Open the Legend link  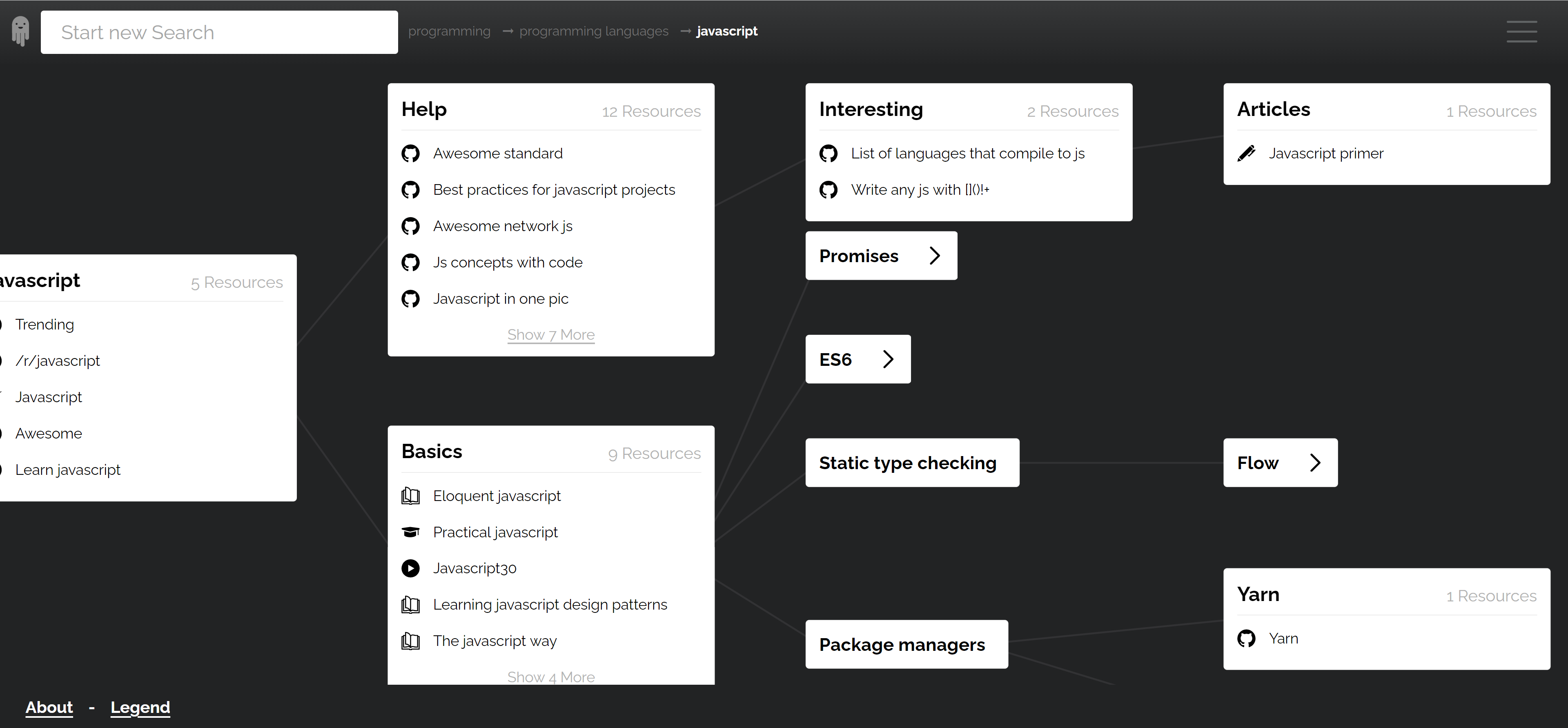pyautogui.click(x=140, y=707)
